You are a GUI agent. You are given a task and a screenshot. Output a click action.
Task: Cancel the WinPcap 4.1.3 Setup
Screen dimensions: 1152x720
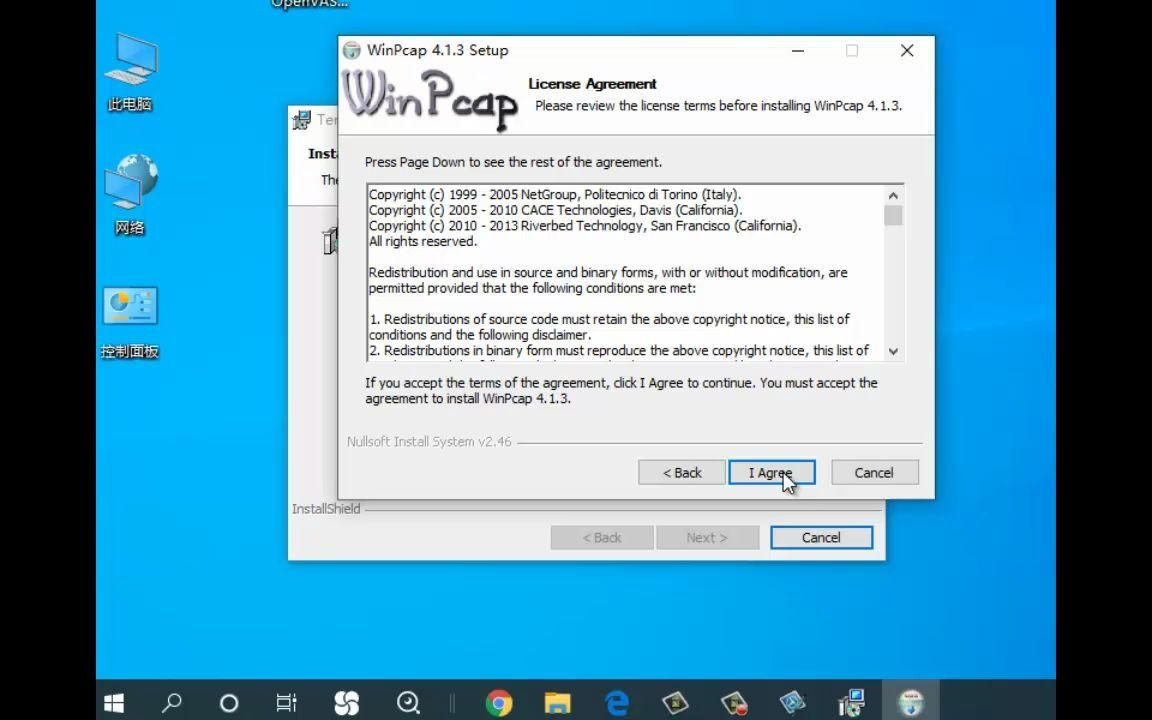(874, 472)
